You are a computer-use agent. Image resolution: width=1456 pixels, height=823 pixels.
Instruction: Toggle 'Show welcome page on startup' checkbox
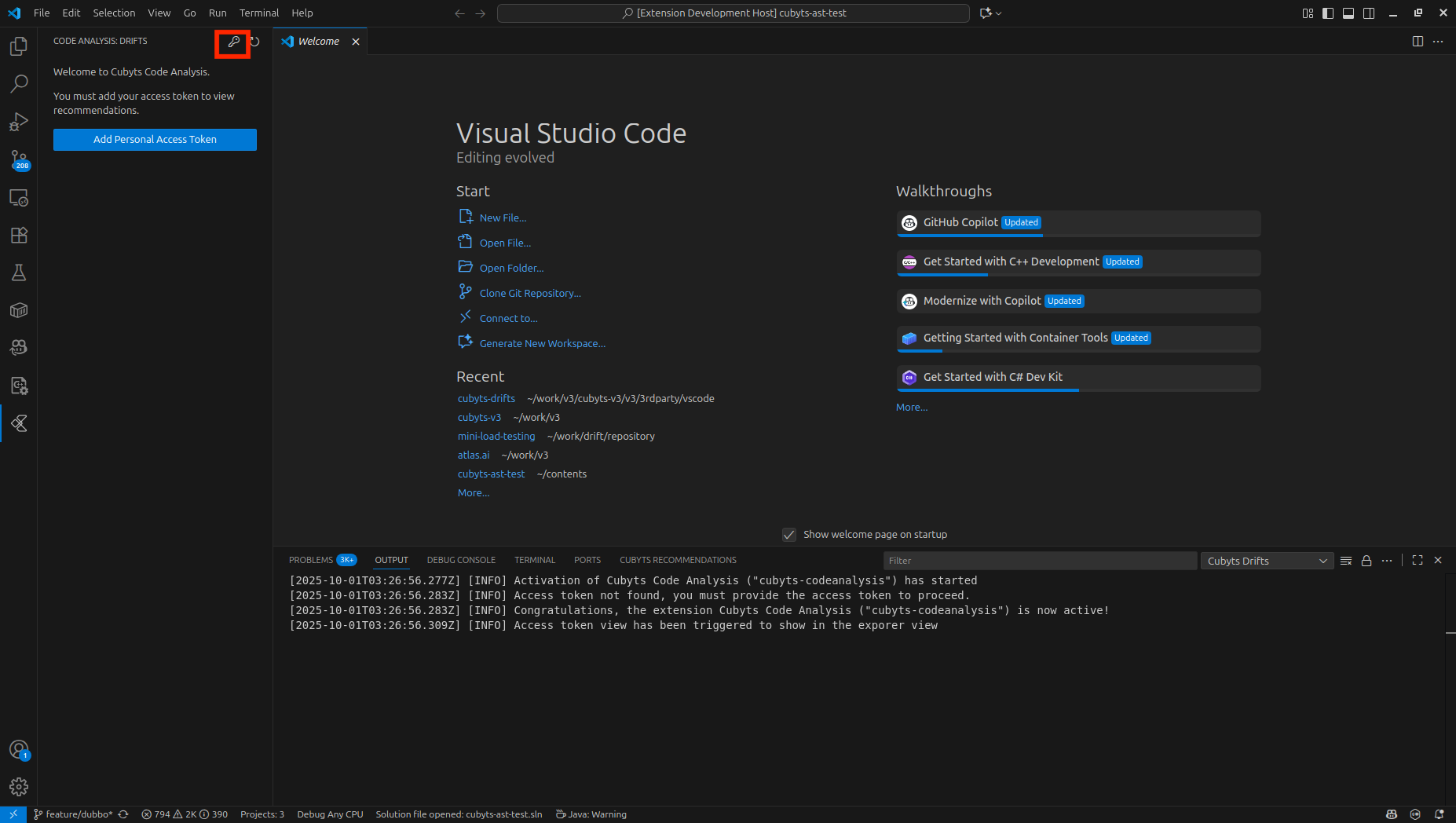(789, 535)
